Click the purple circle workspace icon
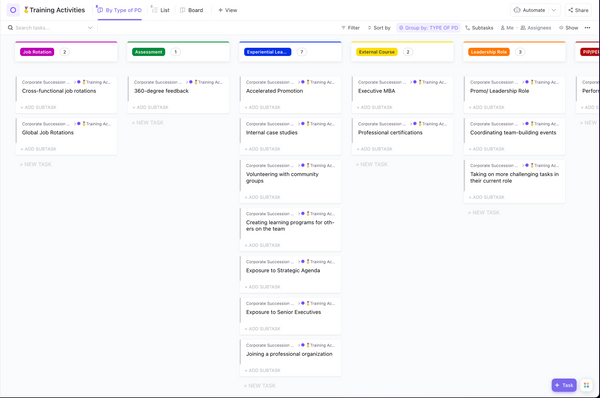 pos(13,10)
